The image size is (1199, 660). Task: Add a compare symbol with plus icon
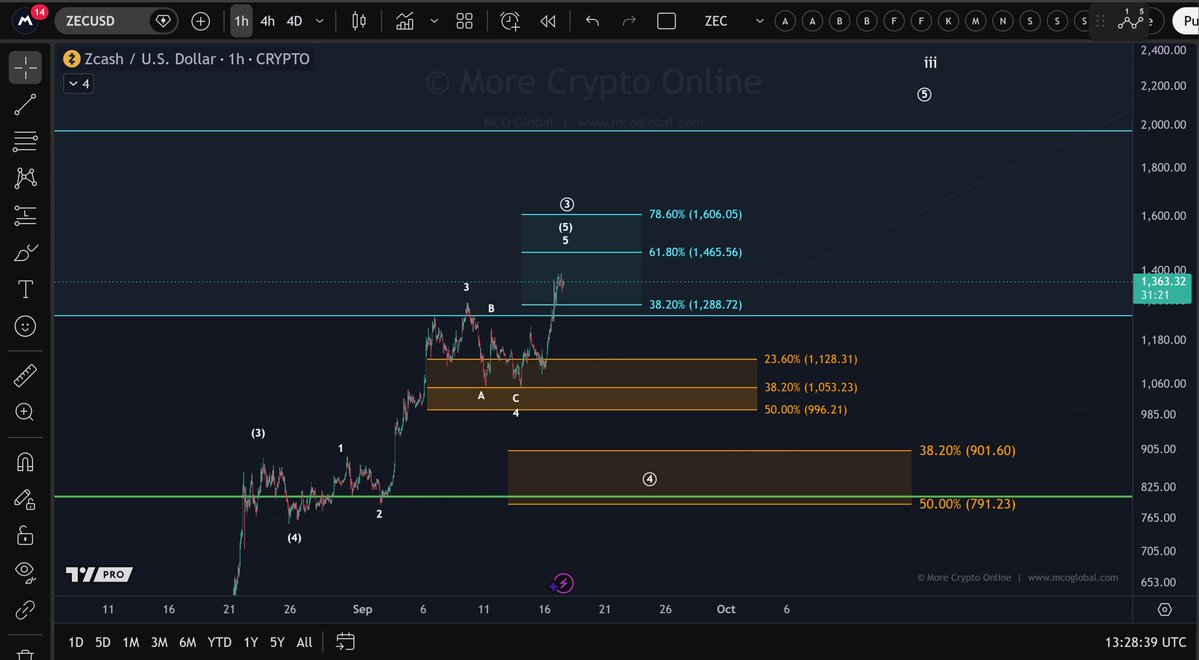(x=200, y=21)
